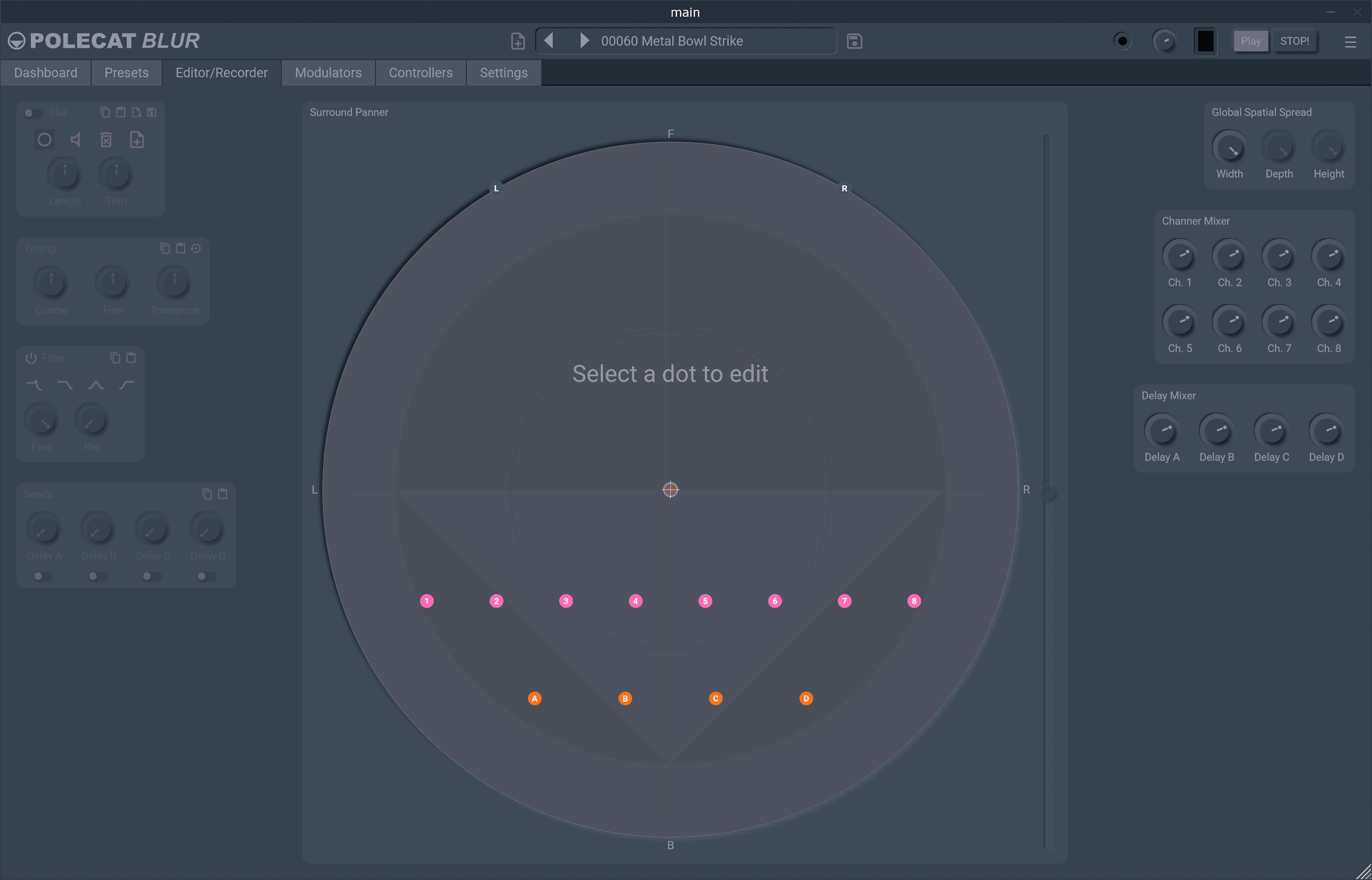This screenshot has height=880, width=1372.
Task: Click the Blur delete trash icon
Action: point(106,140)
